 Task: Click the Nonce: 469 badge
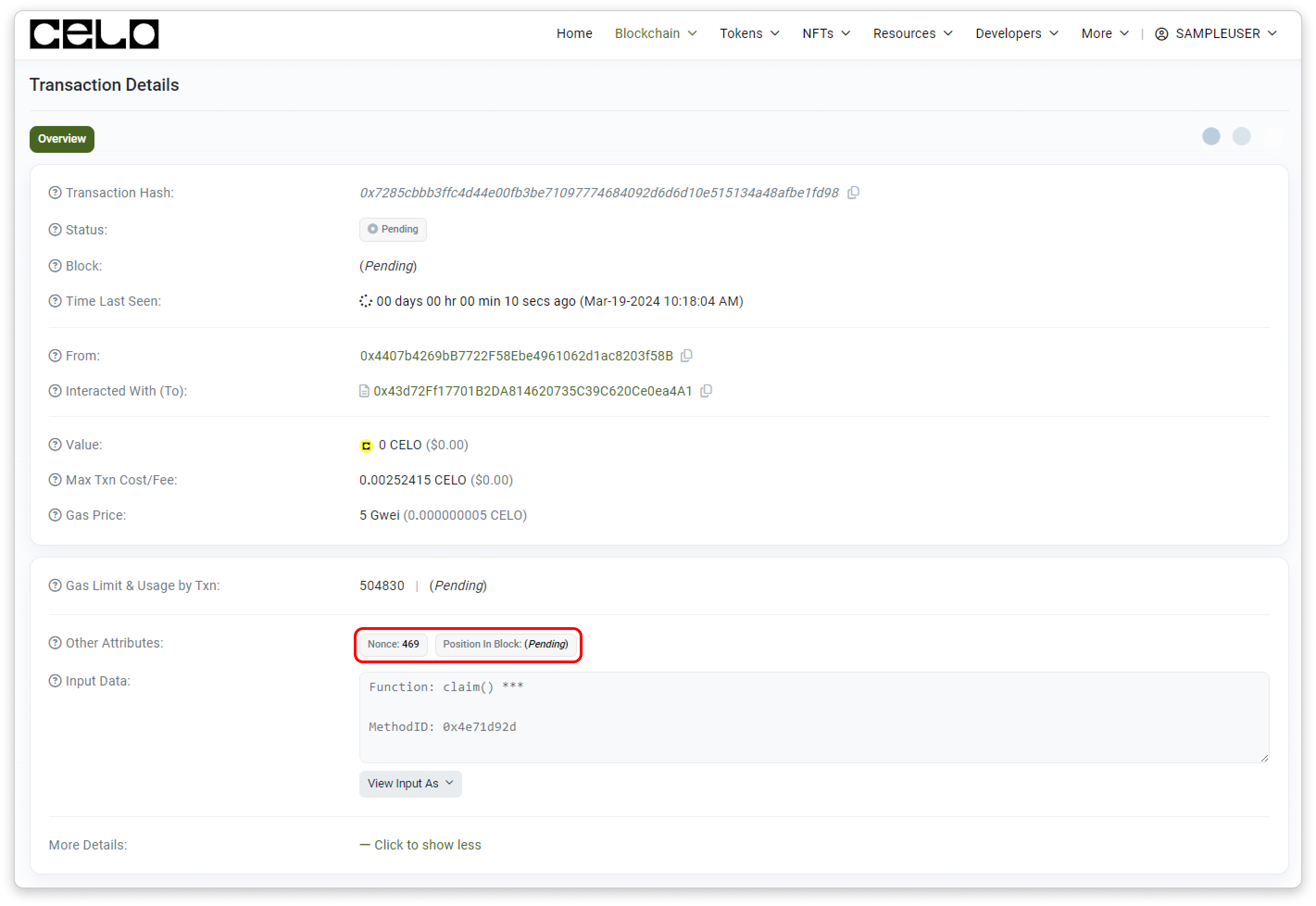(x=393, y=644)
